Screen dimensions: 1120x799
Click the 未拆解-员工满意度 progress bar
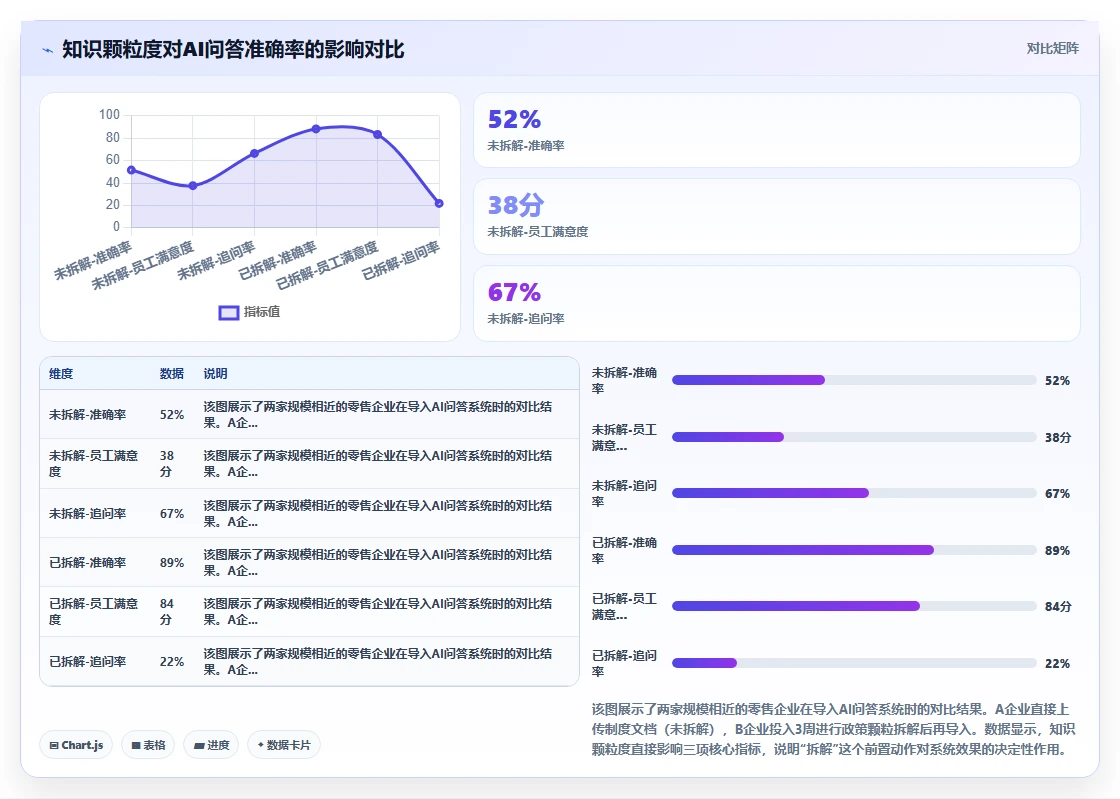tap(854, 437)
